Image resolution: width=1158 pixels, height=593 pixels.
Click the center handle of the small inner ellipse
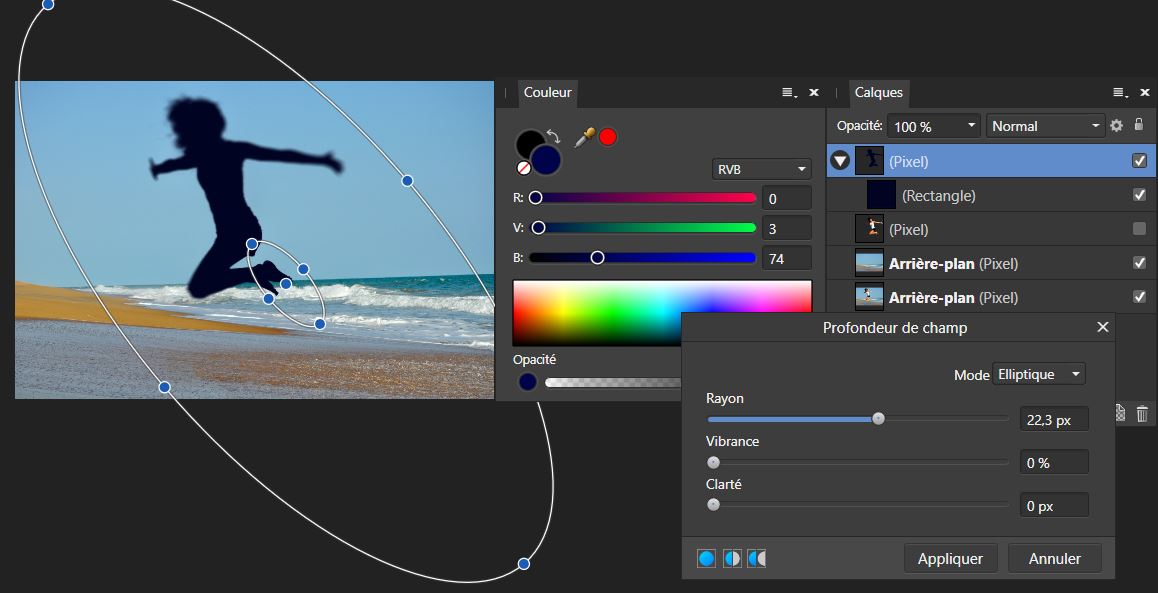point(286,284)
